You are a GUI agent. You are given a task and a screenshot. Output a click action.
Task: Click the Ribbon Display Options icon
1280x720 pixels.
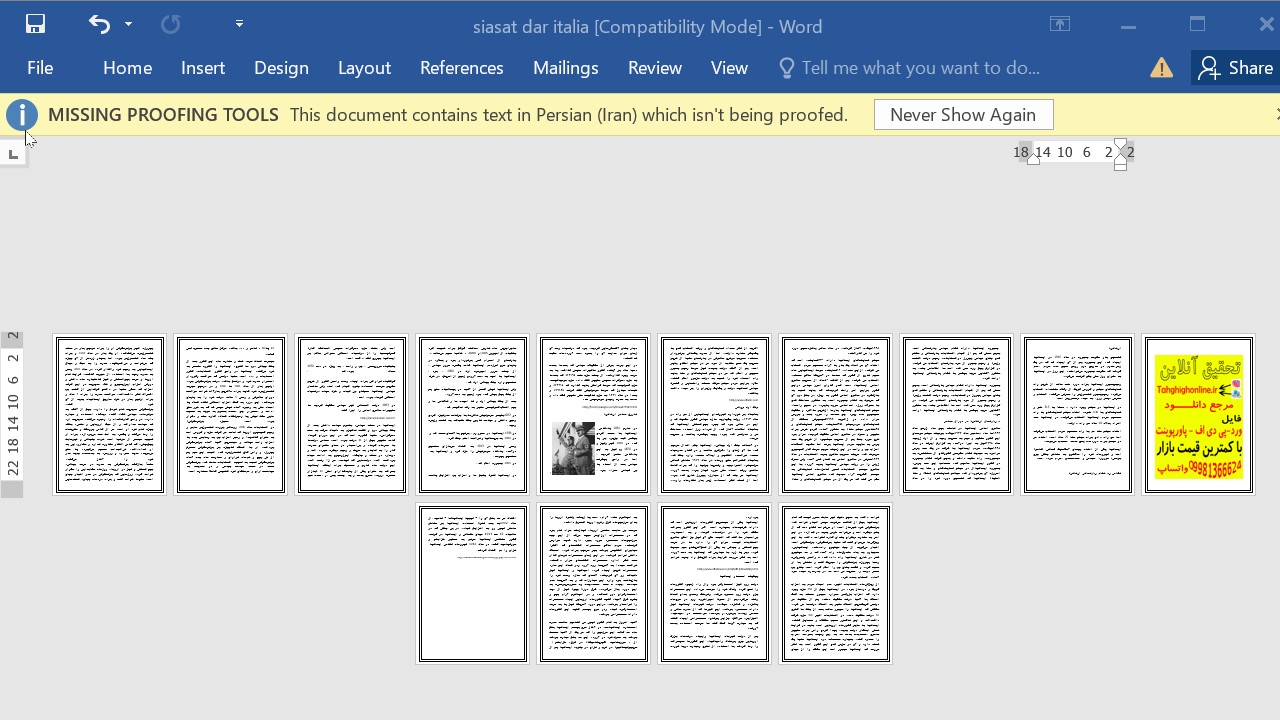[1060, 25]
